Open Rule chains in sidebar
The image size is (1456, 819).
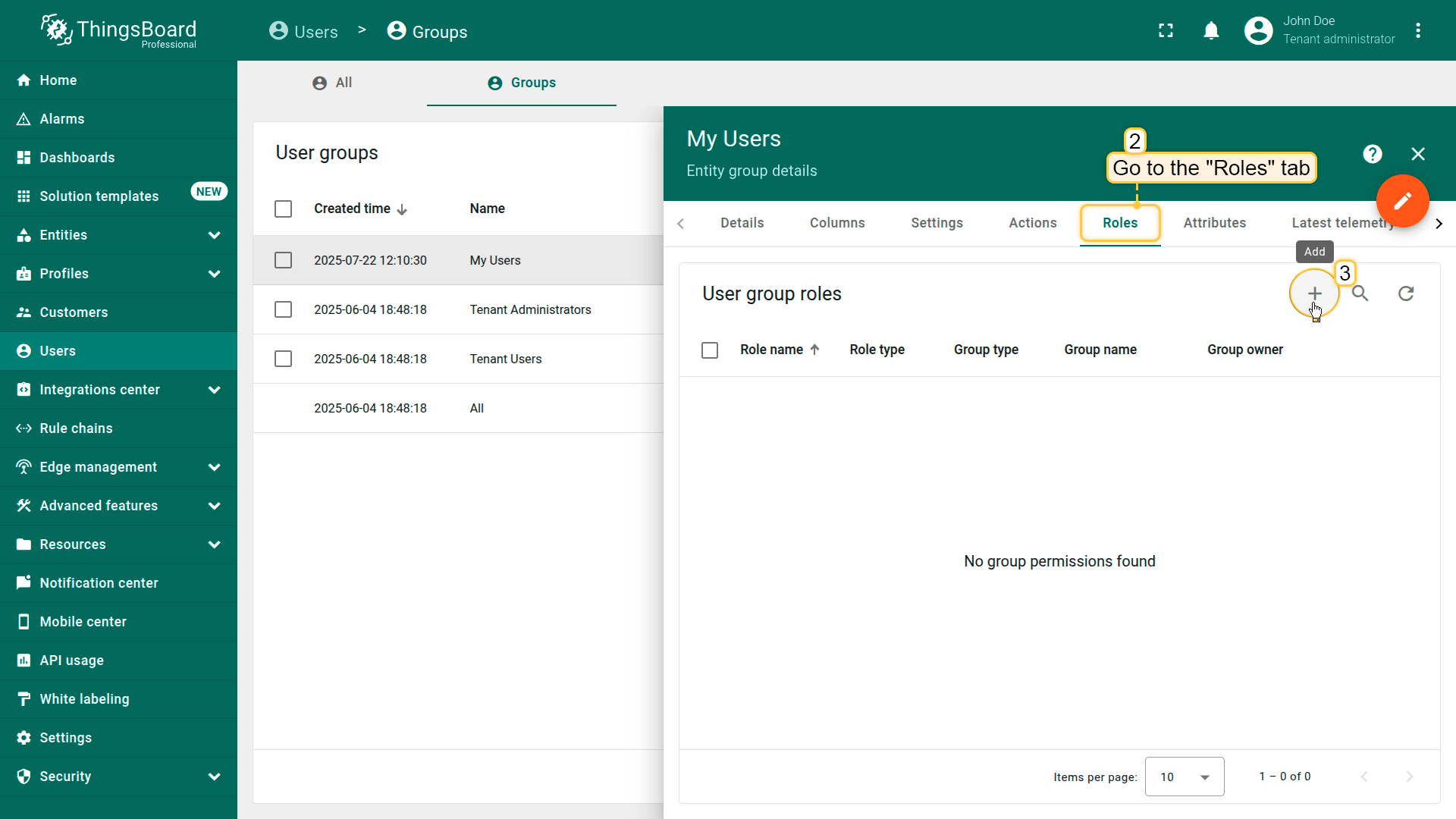tap(76, 428)
